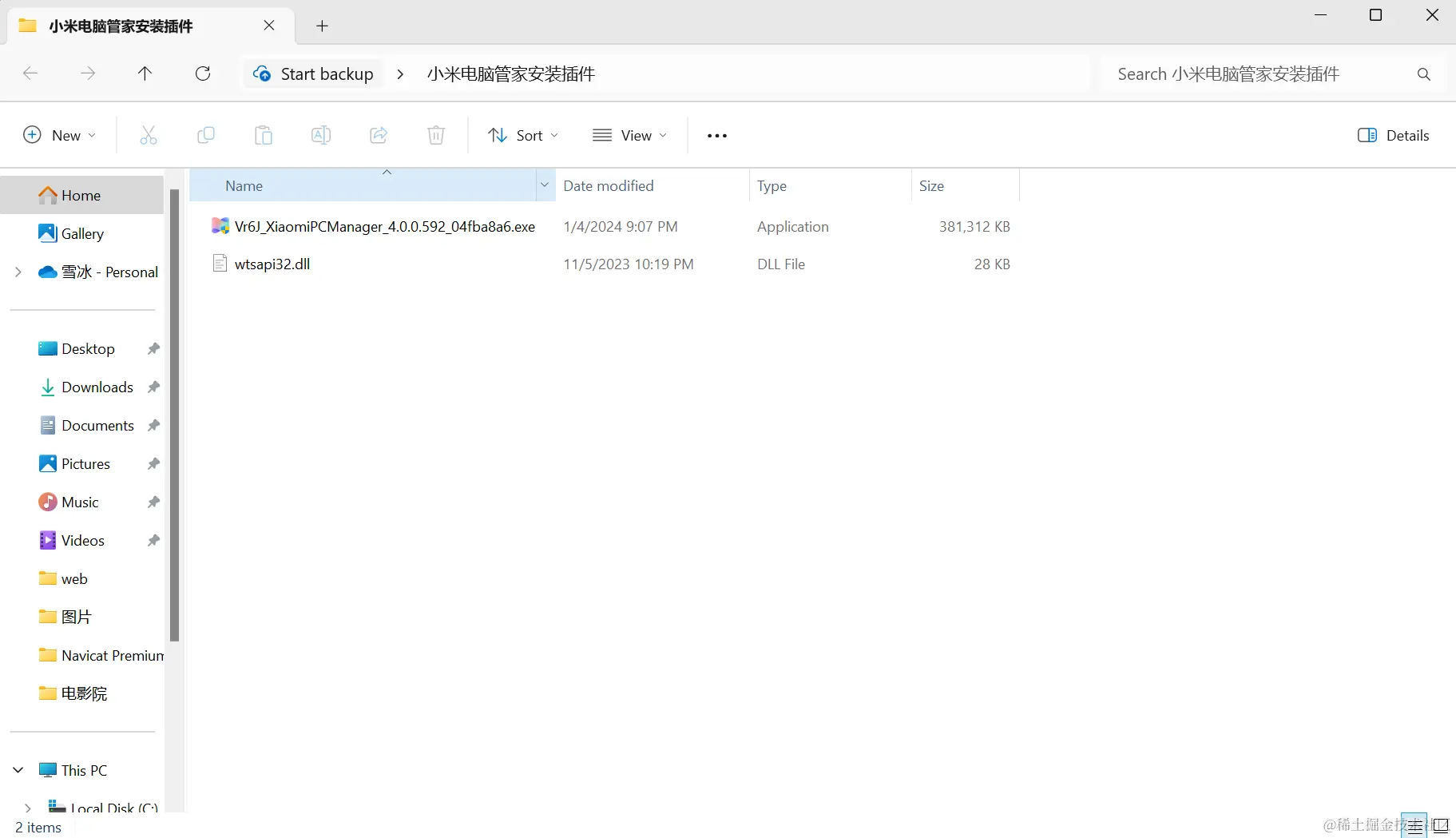This screenshot has height=838, width=1456.
Task: Click the DLL File type cell
Action: (781, 264)
